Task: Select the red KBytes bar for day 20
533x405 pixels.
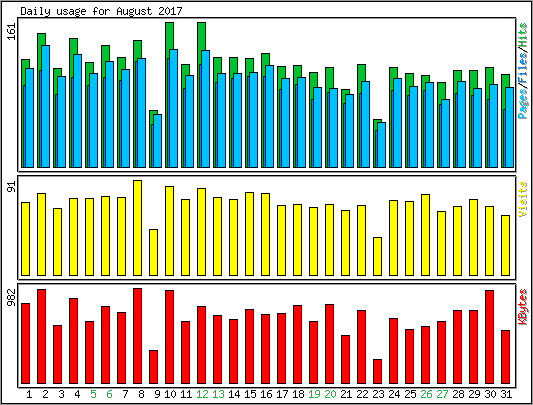Action: coord(329,344)
